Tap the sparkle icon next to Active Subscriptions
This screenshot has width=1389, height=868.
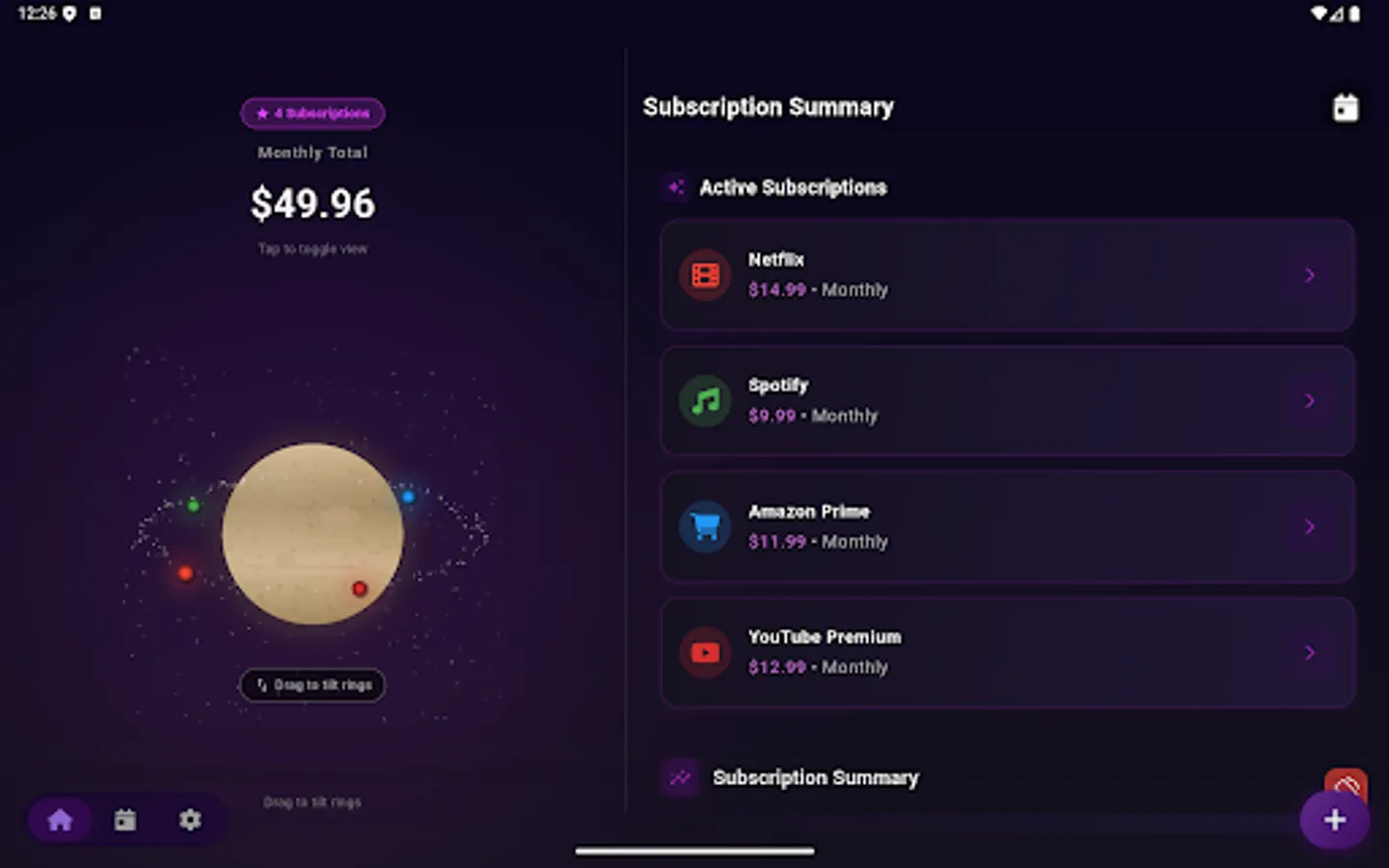(675, 187)
